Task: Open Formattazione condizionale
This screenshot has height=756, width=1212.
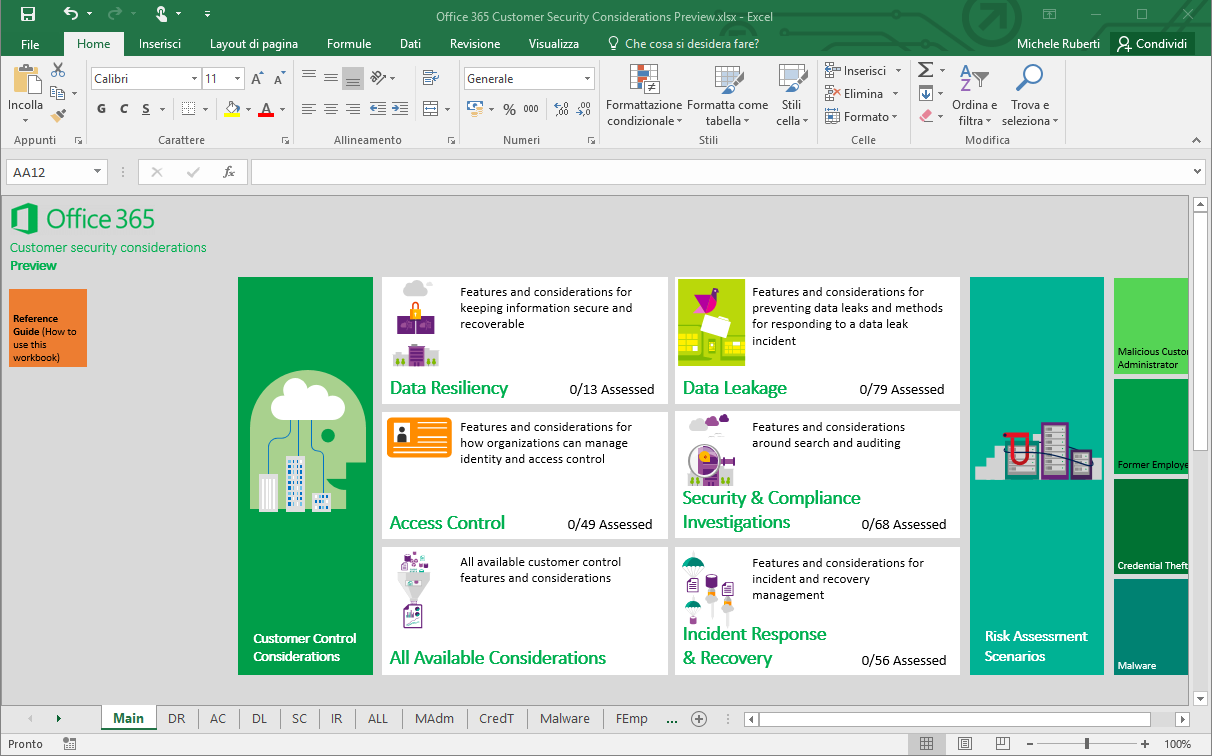Action: [644, 96]
